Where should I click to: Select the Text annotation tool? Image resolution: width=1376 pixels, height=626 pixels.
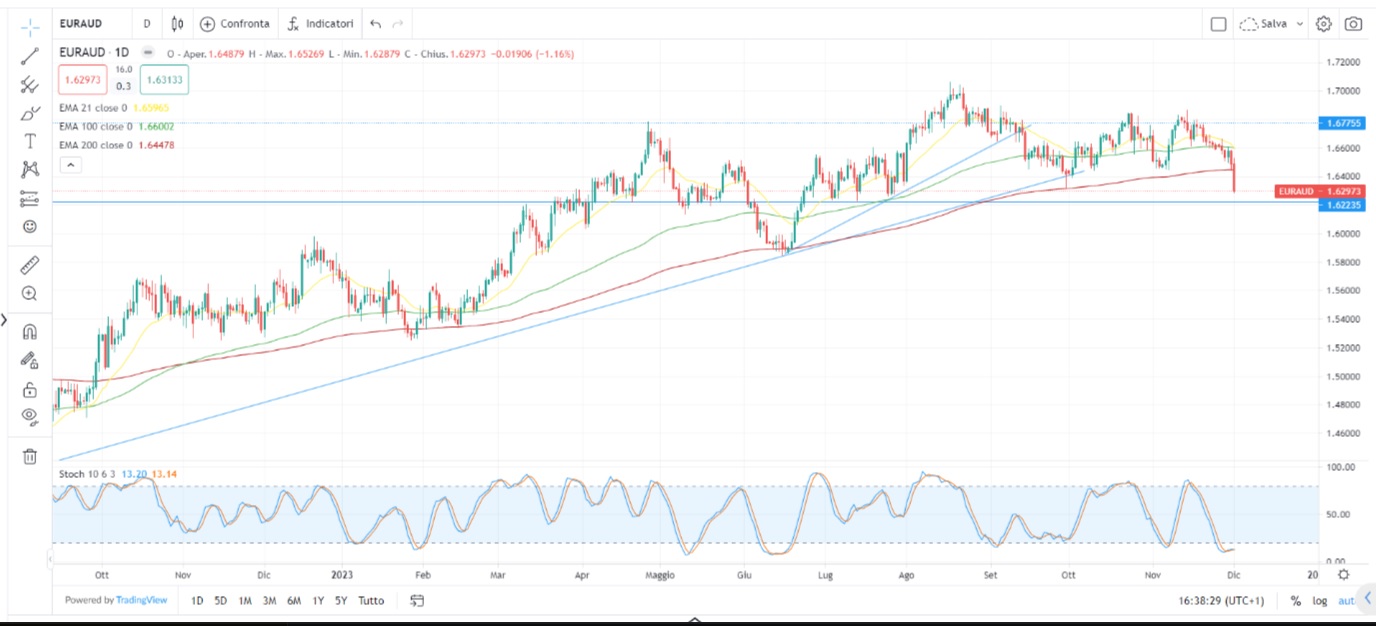pos(30,141)
